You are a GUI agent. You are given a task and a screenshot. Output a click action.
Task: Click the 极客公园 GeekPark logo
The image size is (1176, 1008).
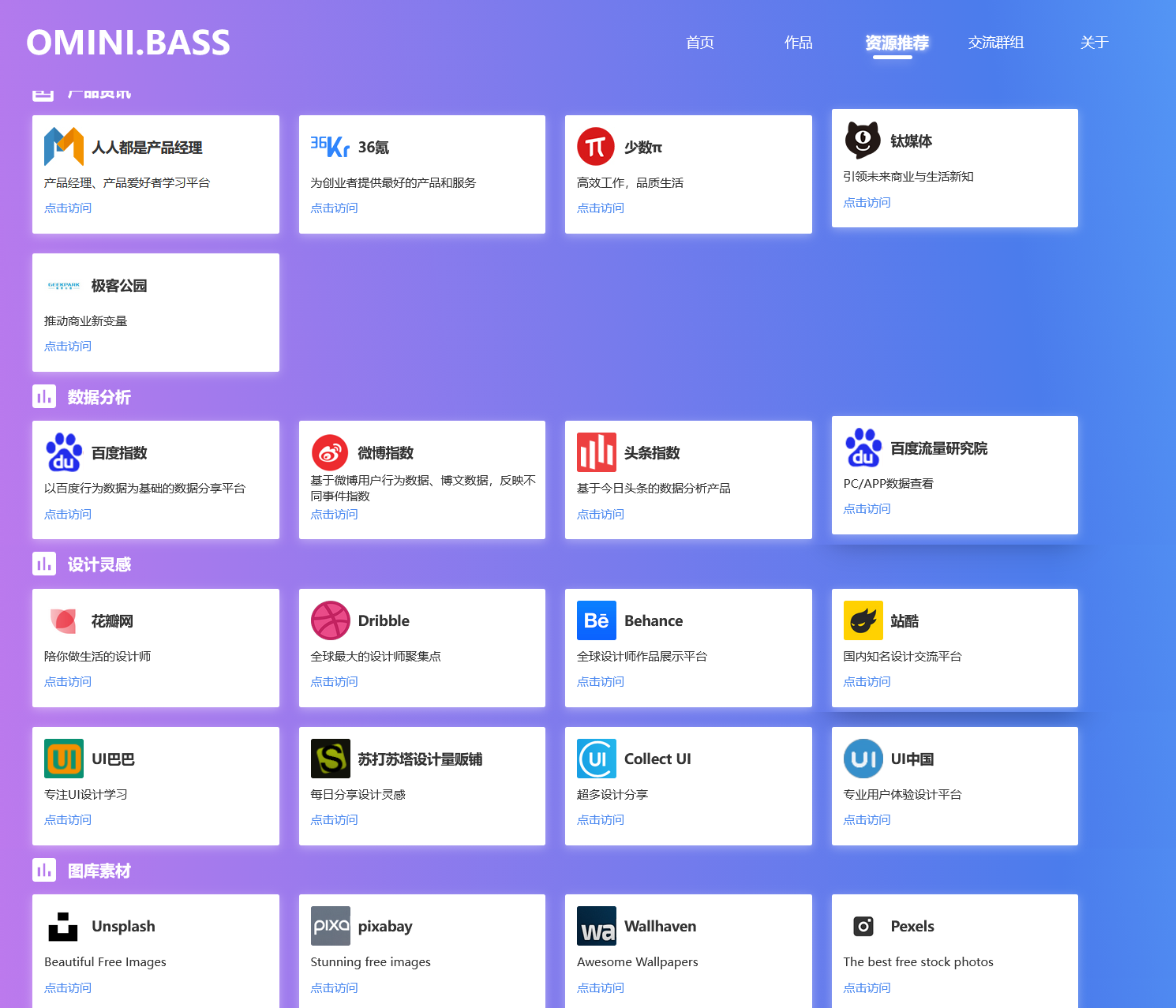click(x=64, y=285)
